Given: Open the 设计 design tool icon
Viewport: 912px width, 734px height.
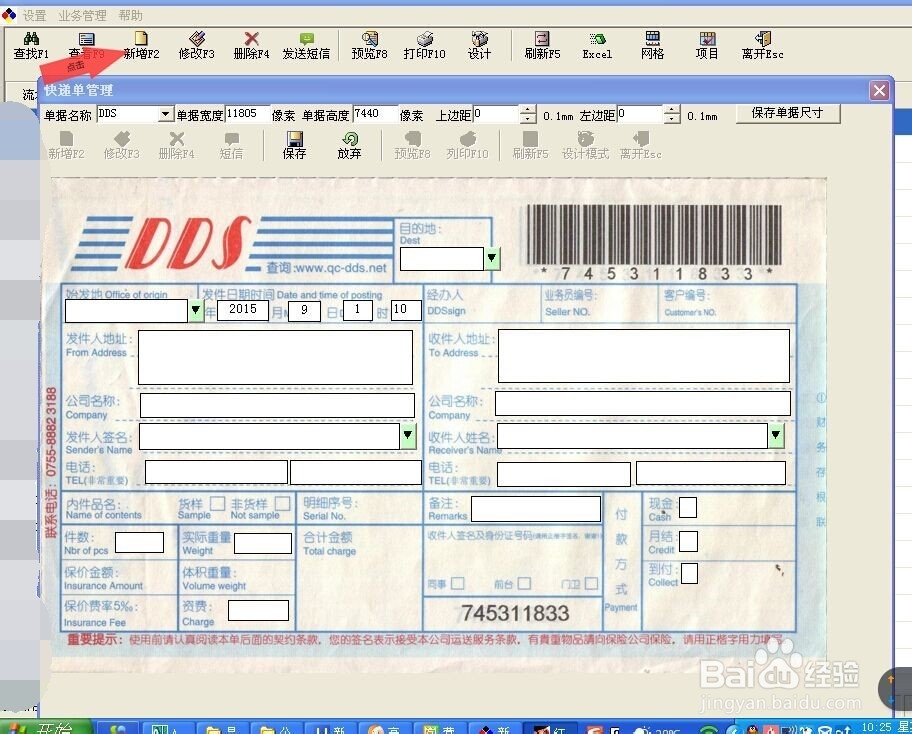Looking at the screenshot, I should pos(479,39).
